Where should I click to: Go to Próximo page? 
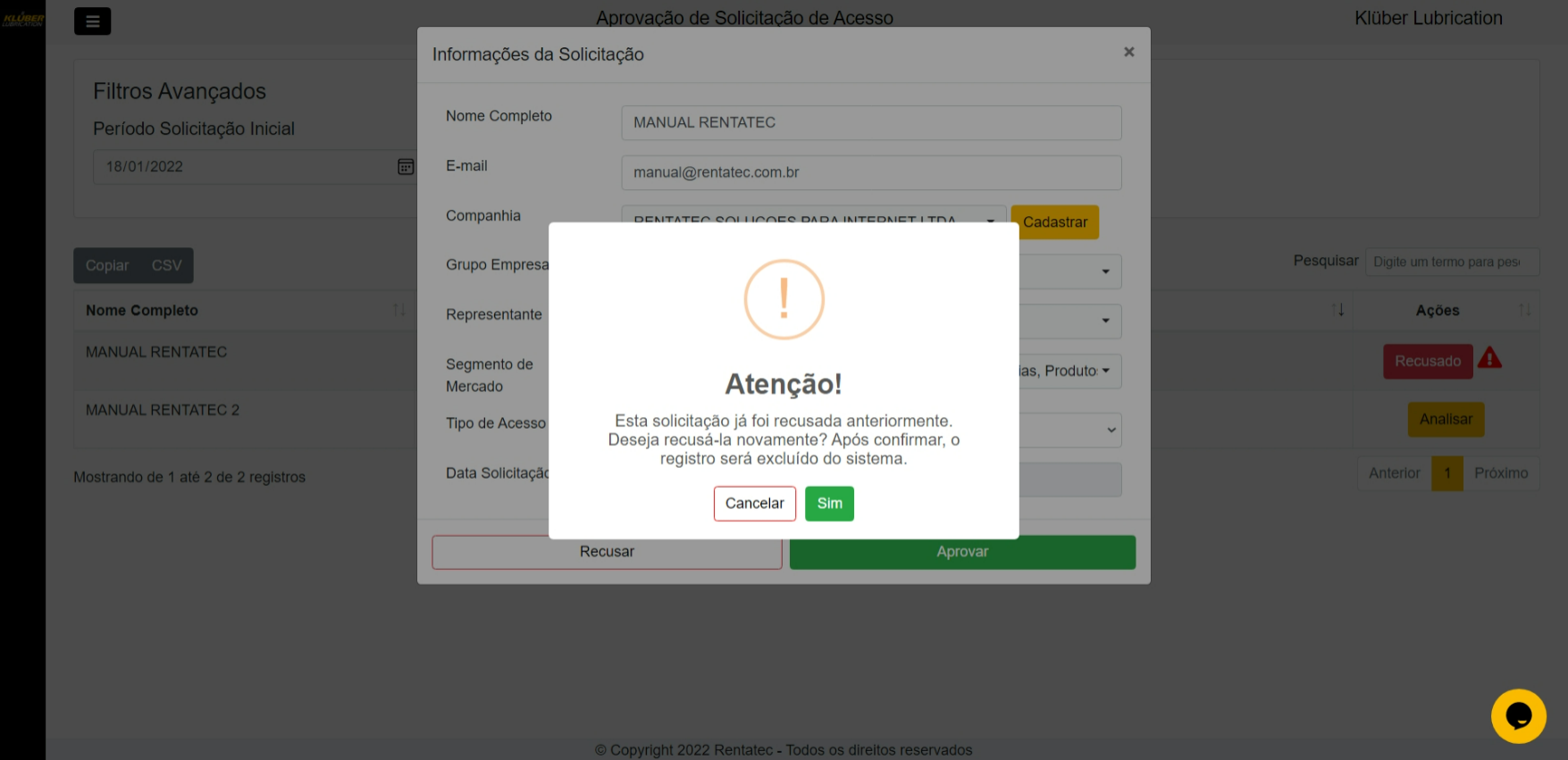(x=1500, y=473)
